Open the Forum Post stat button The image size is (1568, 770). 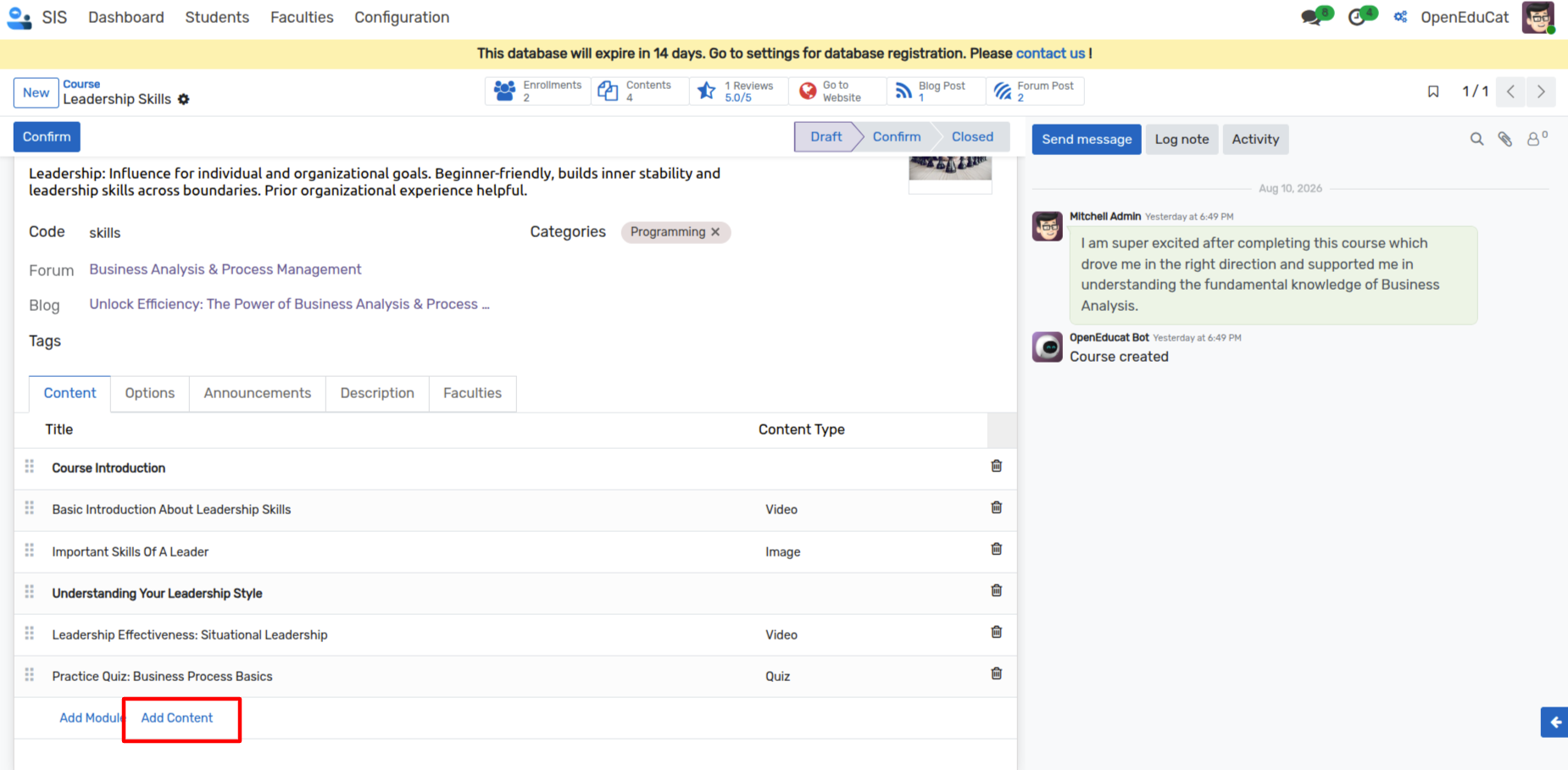pyautogui.click(x=1035, y=91)
